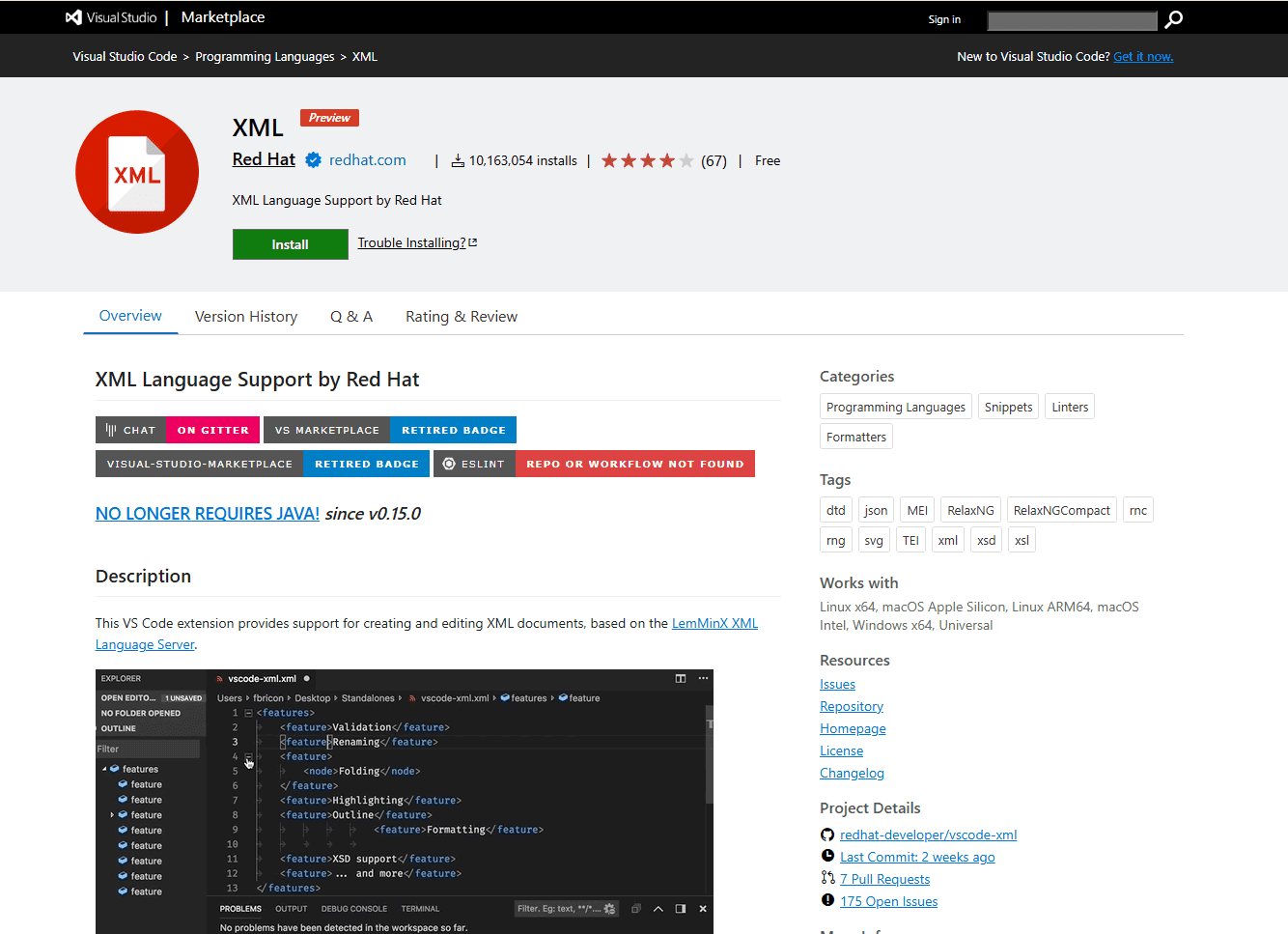Select the Linters category chip
The height and width of the screenshot is (934, 1288).
point(1070,407)
